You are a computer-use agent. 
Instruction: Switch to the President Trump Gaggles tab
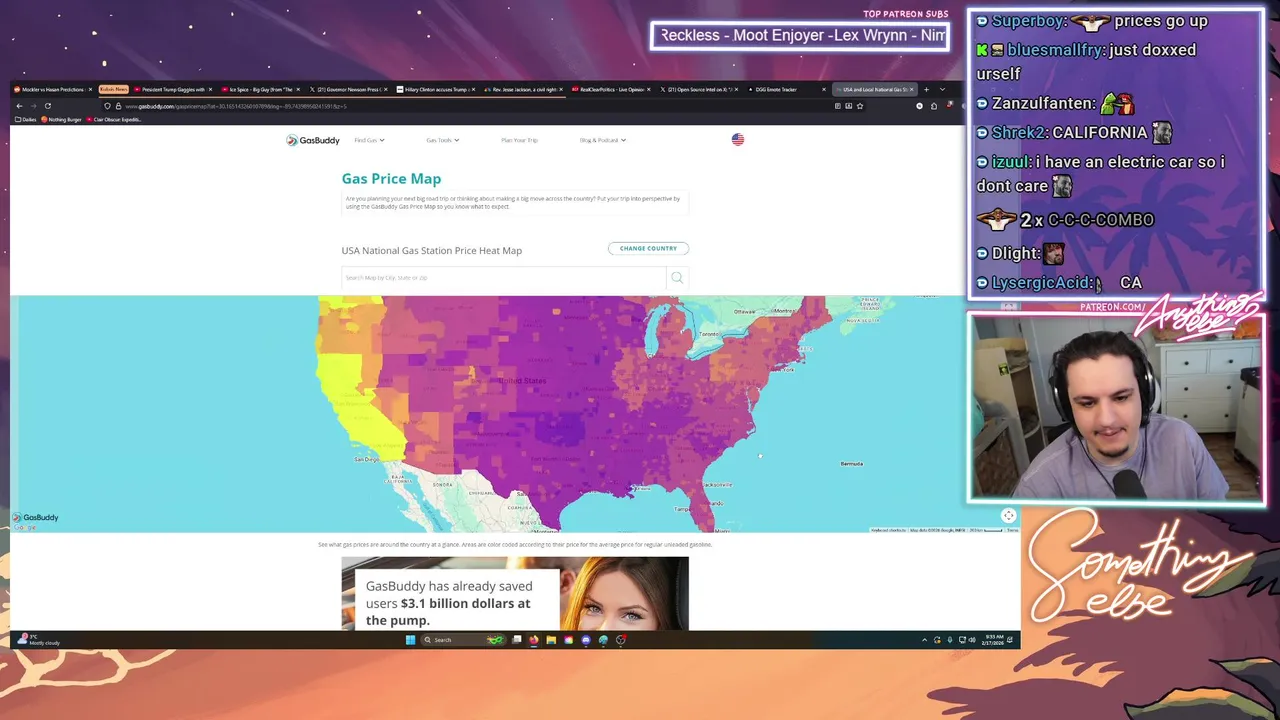(172, 89)
